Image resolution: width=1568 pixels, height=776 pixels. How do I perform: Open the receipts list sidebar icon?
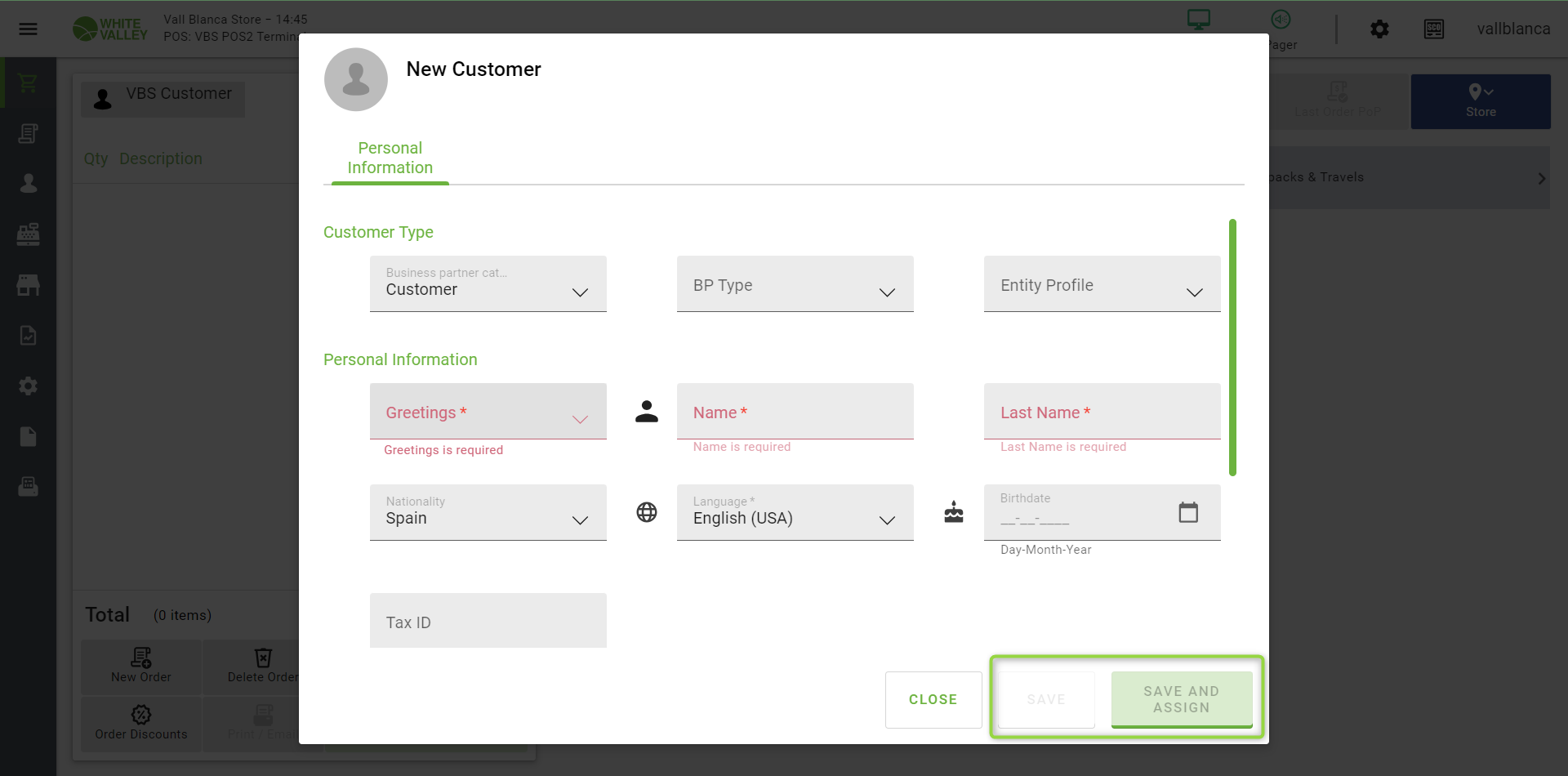(x=29, y=133)
